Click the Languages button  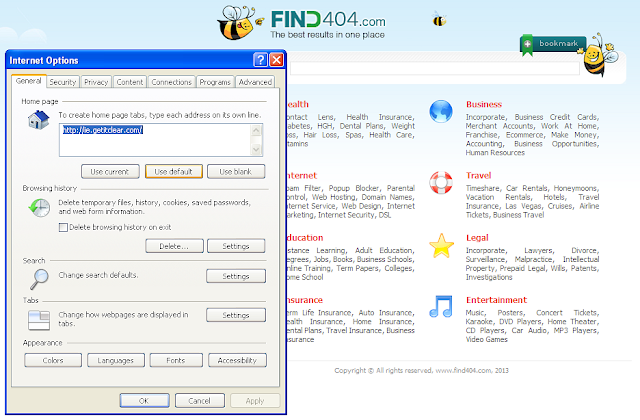coord(116,360)
